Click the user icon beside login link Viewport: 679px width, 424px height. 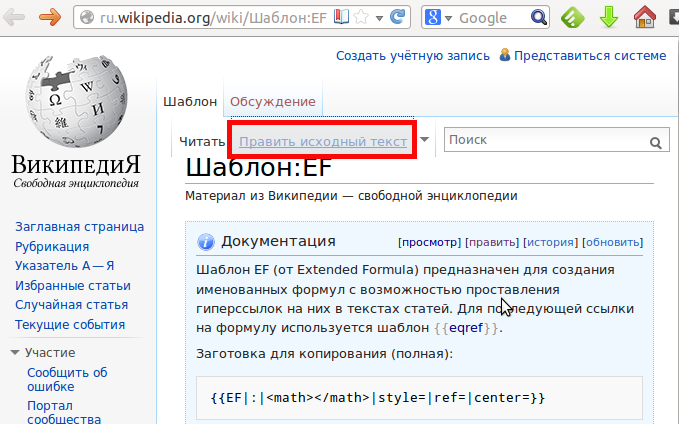[x=504, y=55]
